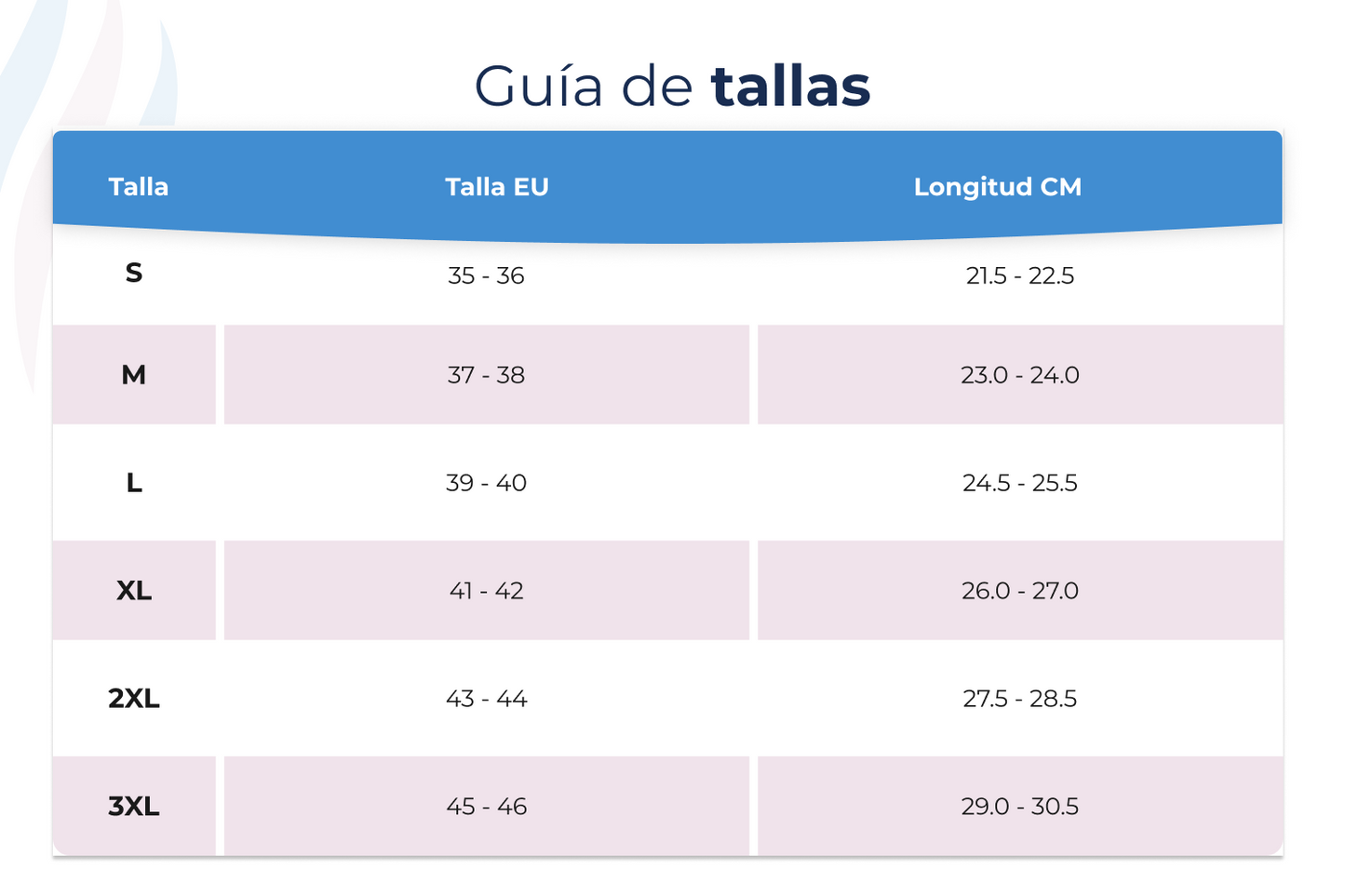The height and width of the screenshot is (896, 1345).
Task: Select the EU size 41 - 42 cell
Action: (x=486, y=591)
